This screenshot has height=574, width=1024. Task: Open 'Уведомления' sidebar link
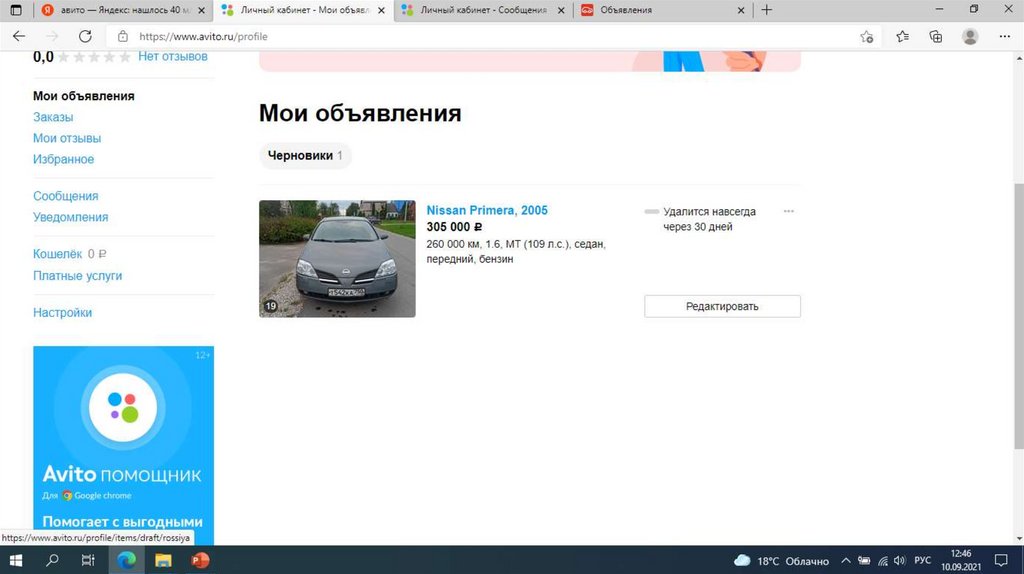pos(71,217)
